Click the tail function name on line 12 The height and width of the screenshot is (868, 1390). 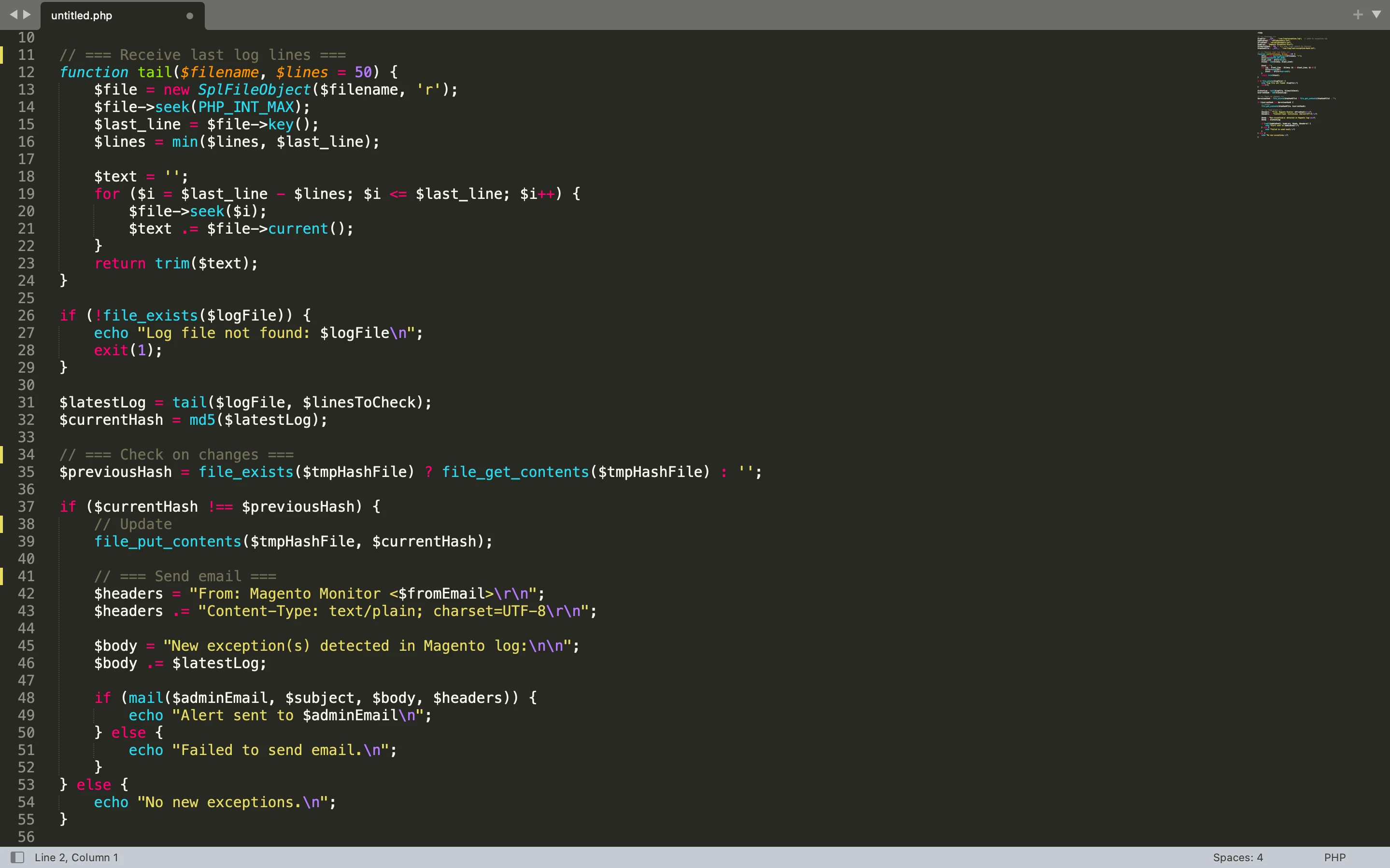(155, 72)
